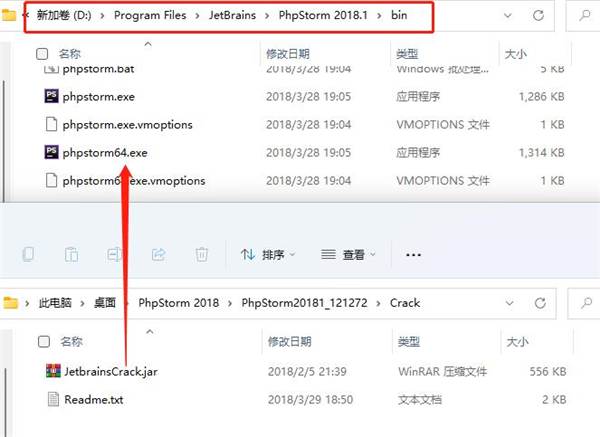Click the 2018/3/29 18:50 date cell

tap(310, 399)
